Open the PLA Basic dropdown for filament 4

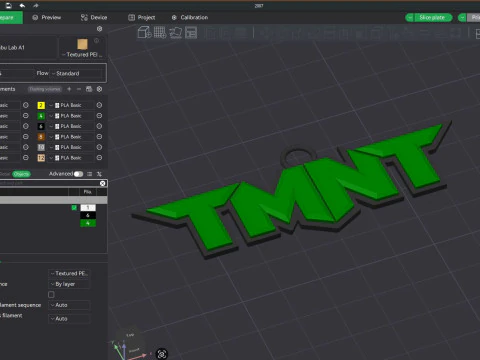tap(71, 116)
